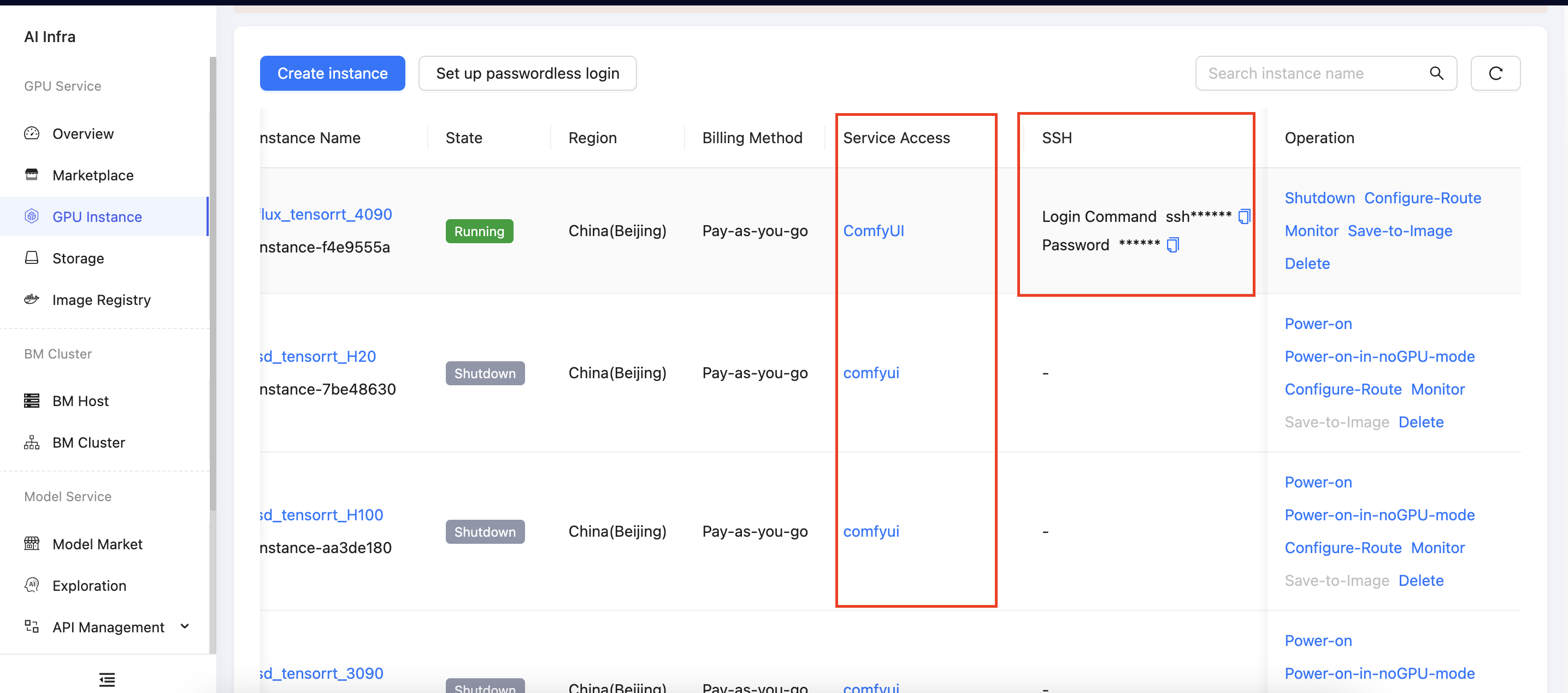Screen dimensions: 1568x693
Task: Click Power-on-in-noGPU-mode for sd_tensorrt_3090
Action: click(1380, 673)
